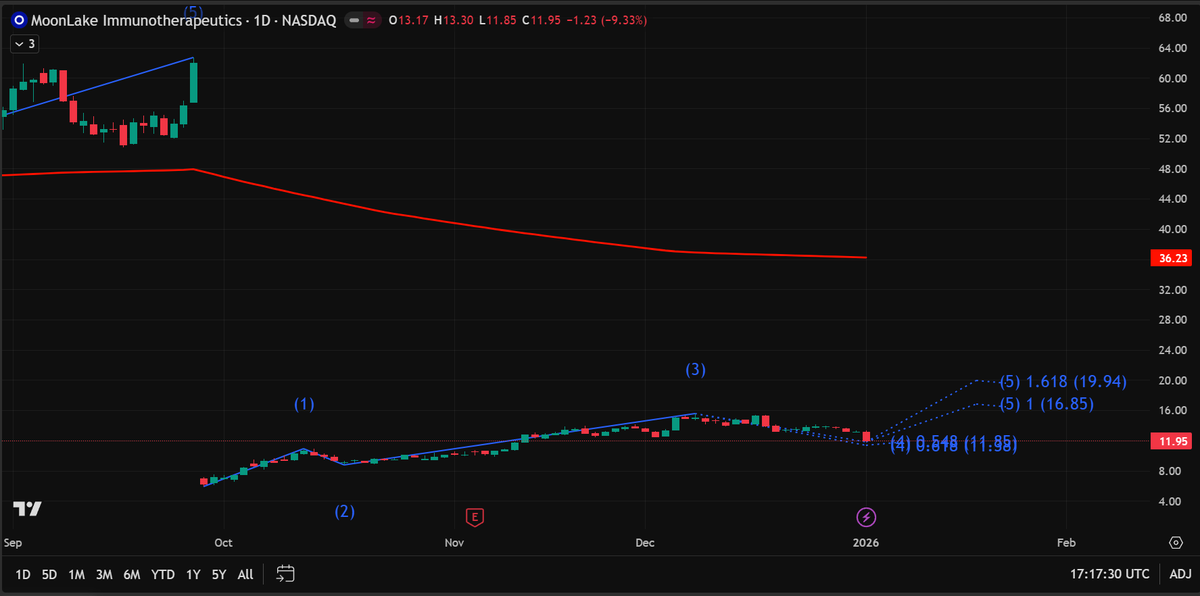
Task: Click the TradingView logo
Action: [x=27, y=509]
